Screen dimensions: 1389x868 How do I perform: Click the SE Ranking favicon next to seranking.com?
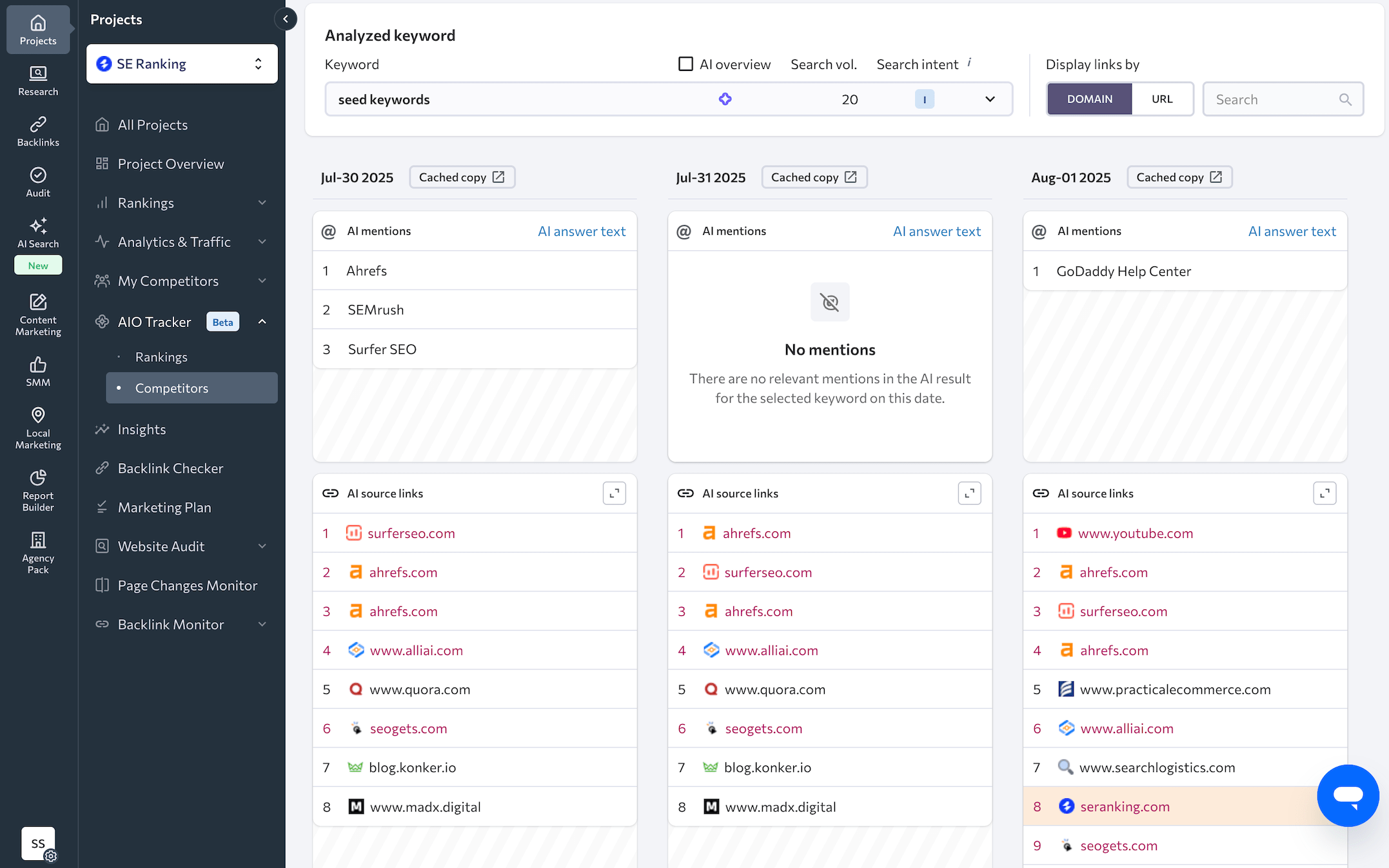pyautogui.click(x=1067, y=806)
